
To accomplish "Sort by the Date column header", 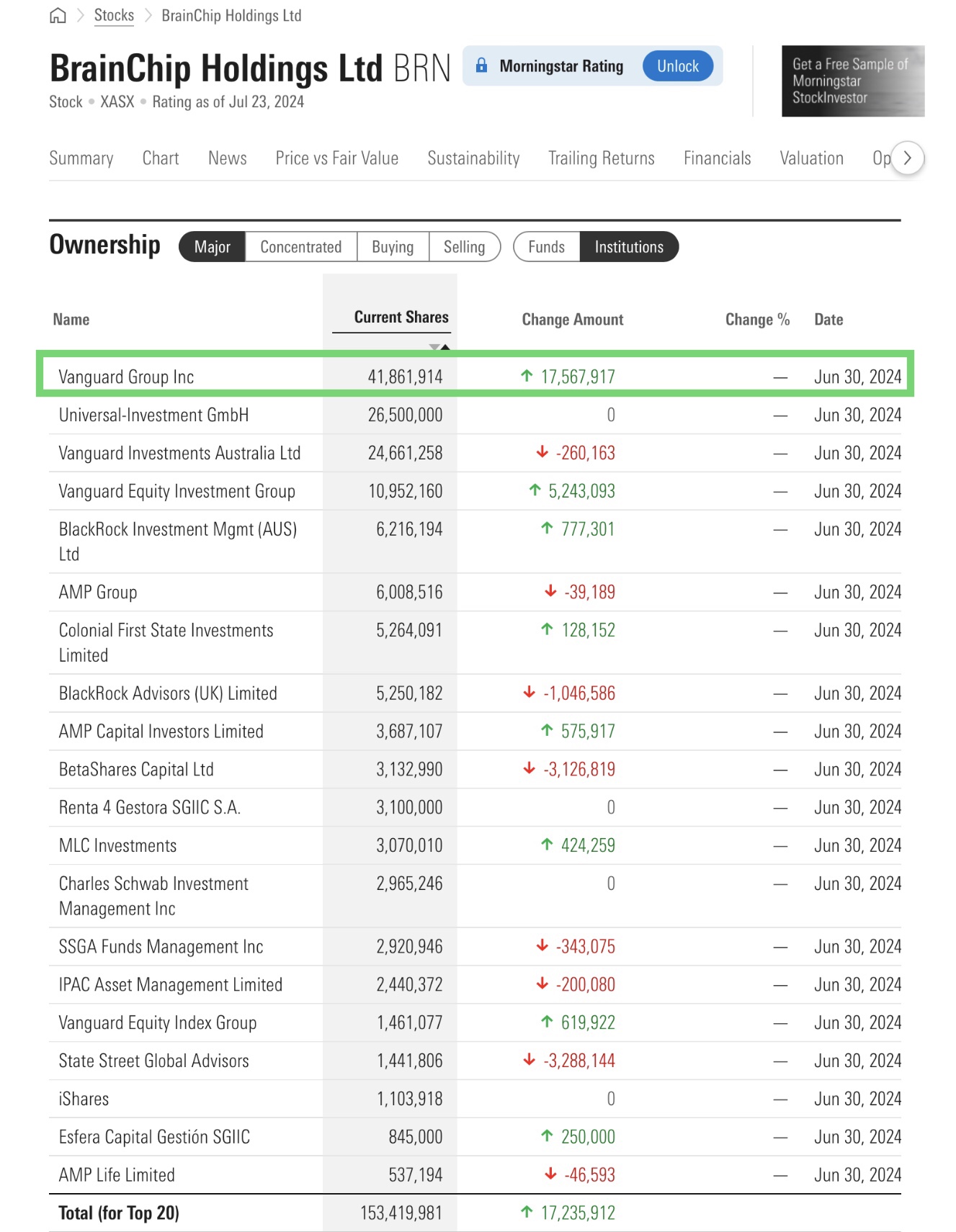I will tap(828, 320).
